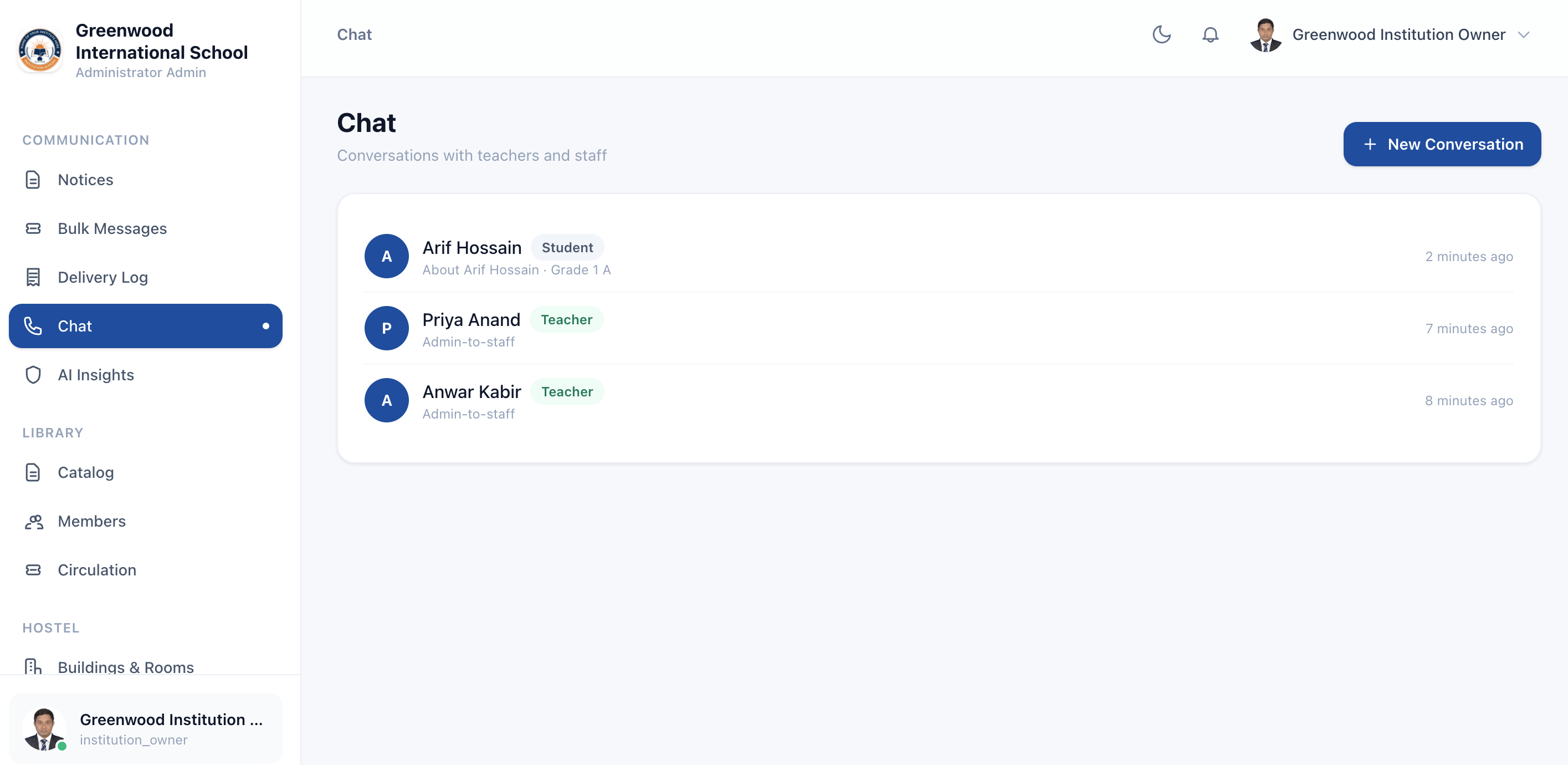Screen dimensions: 1568x765
Task: Click the Bulk Messages sidebar icon
Action: pyautogui.click(x=33, y=228)
